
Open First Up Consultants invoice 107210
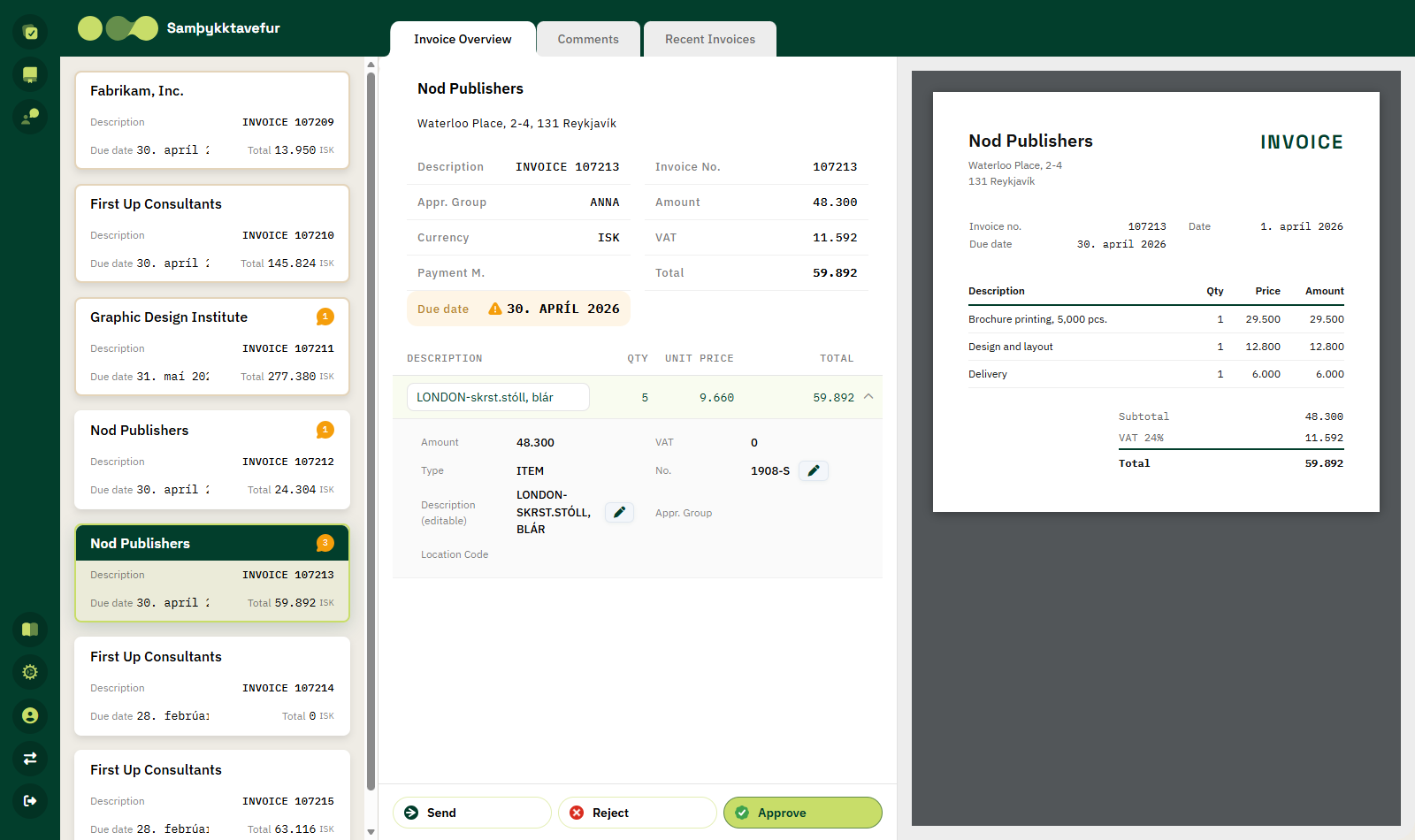click(x=212, y=233)
